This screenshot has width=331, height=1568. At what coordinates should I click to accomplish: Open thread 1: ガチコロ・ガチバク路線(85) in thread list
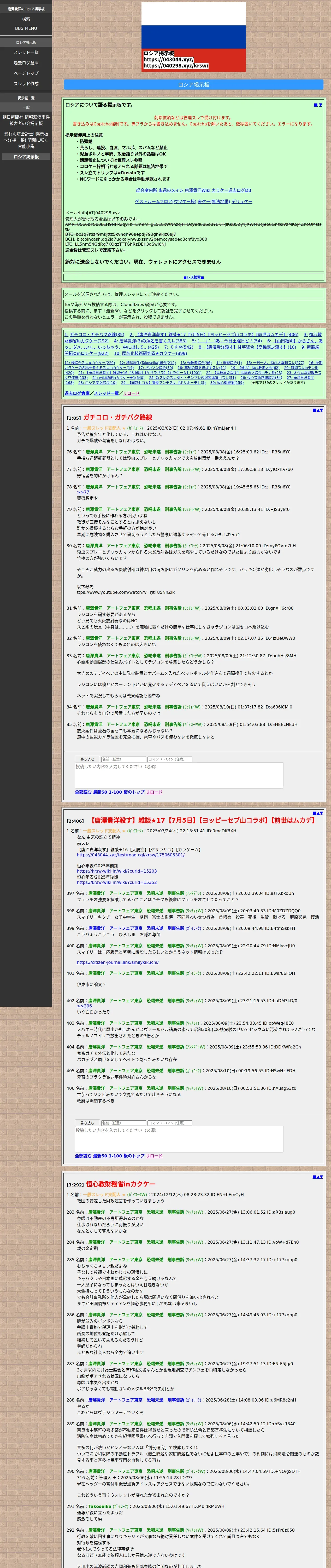(94, 335)
